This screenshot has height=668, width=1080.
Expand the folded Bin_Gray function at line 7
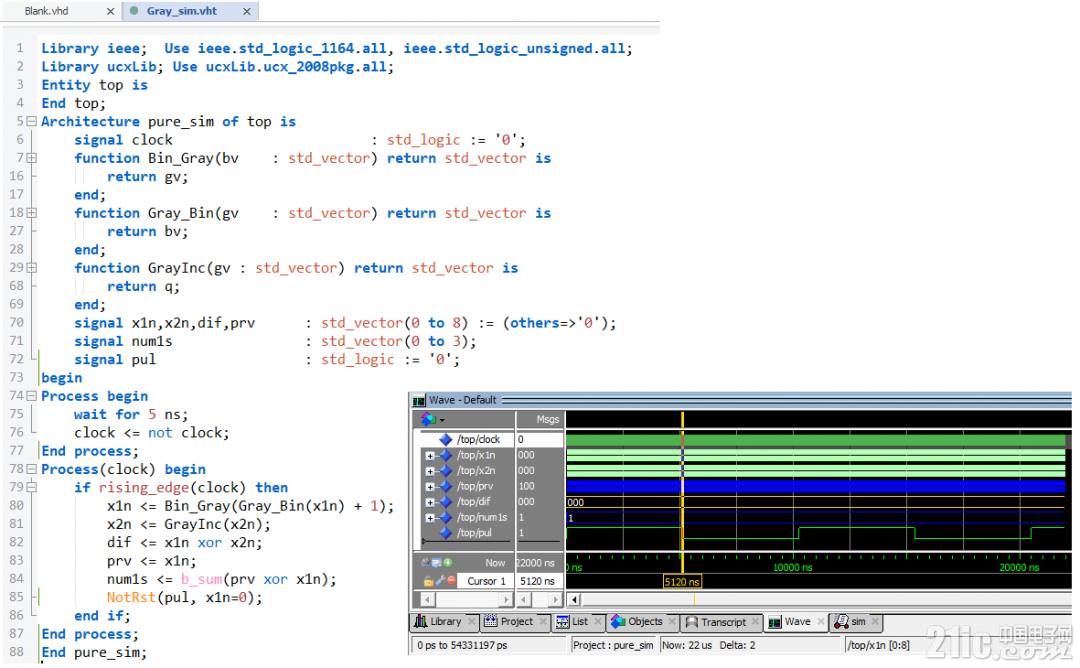pos(32,158)
